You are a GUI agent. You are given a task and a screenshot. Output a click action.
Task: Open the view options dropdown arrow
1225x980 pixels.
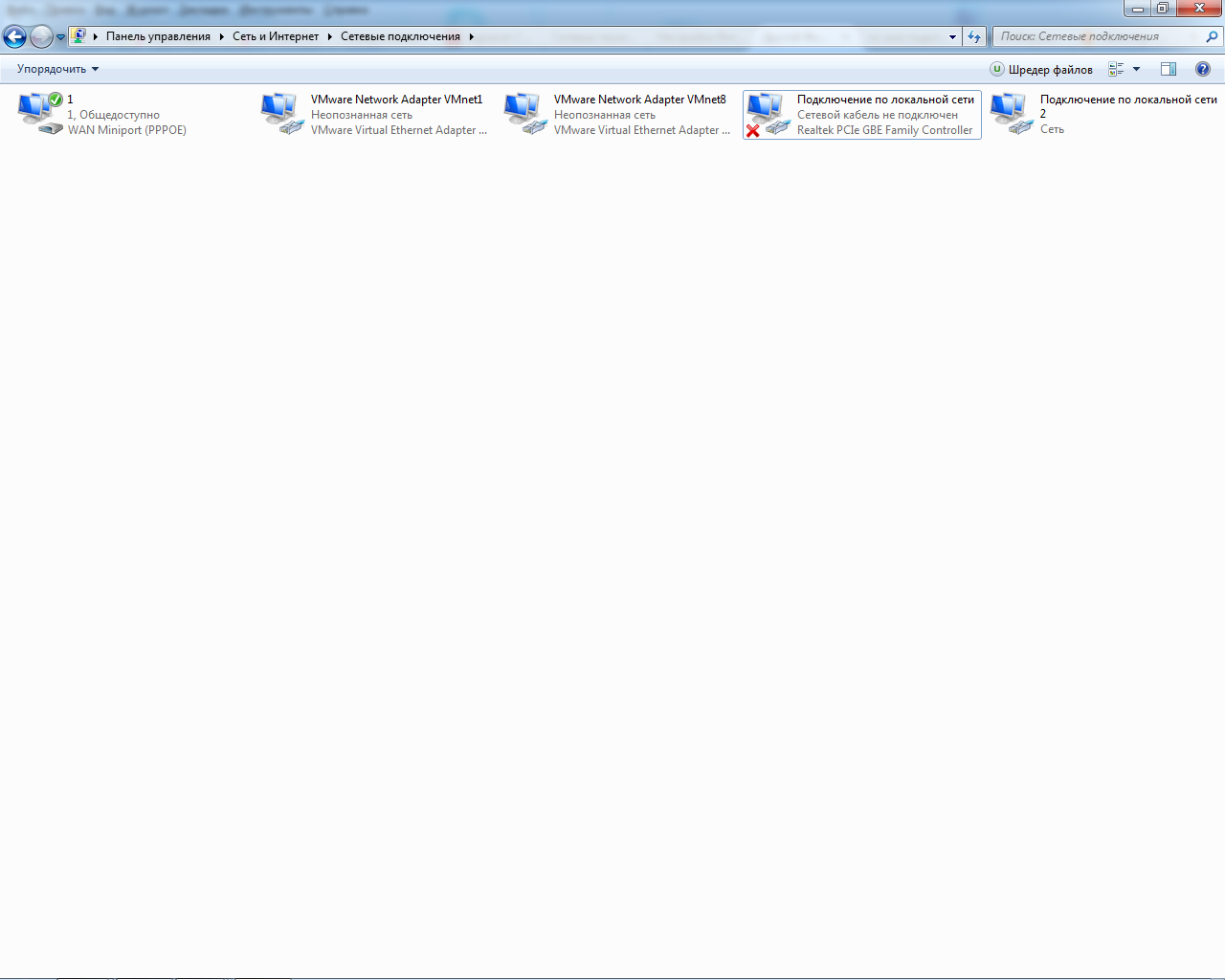point(1136,69)
